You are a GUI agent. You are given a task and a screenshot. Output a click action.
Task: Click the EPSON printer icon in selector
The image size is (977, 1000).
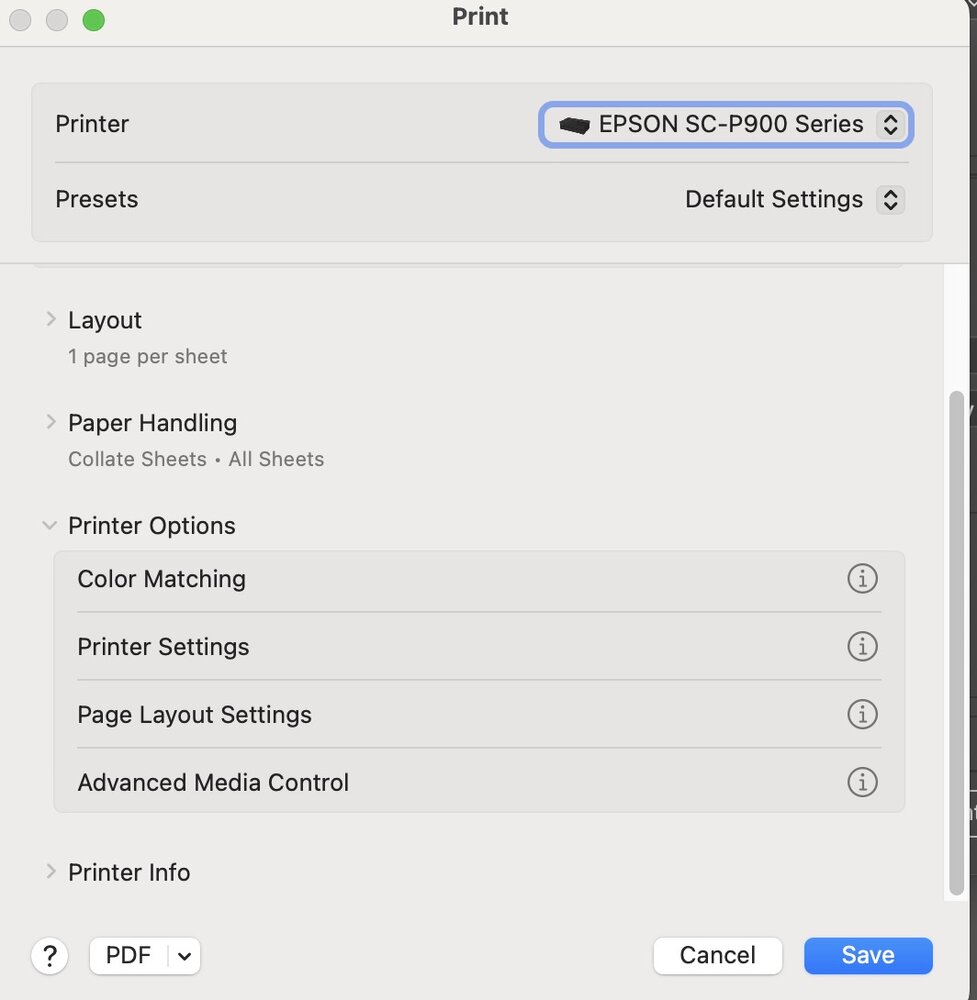click(575, 125)
